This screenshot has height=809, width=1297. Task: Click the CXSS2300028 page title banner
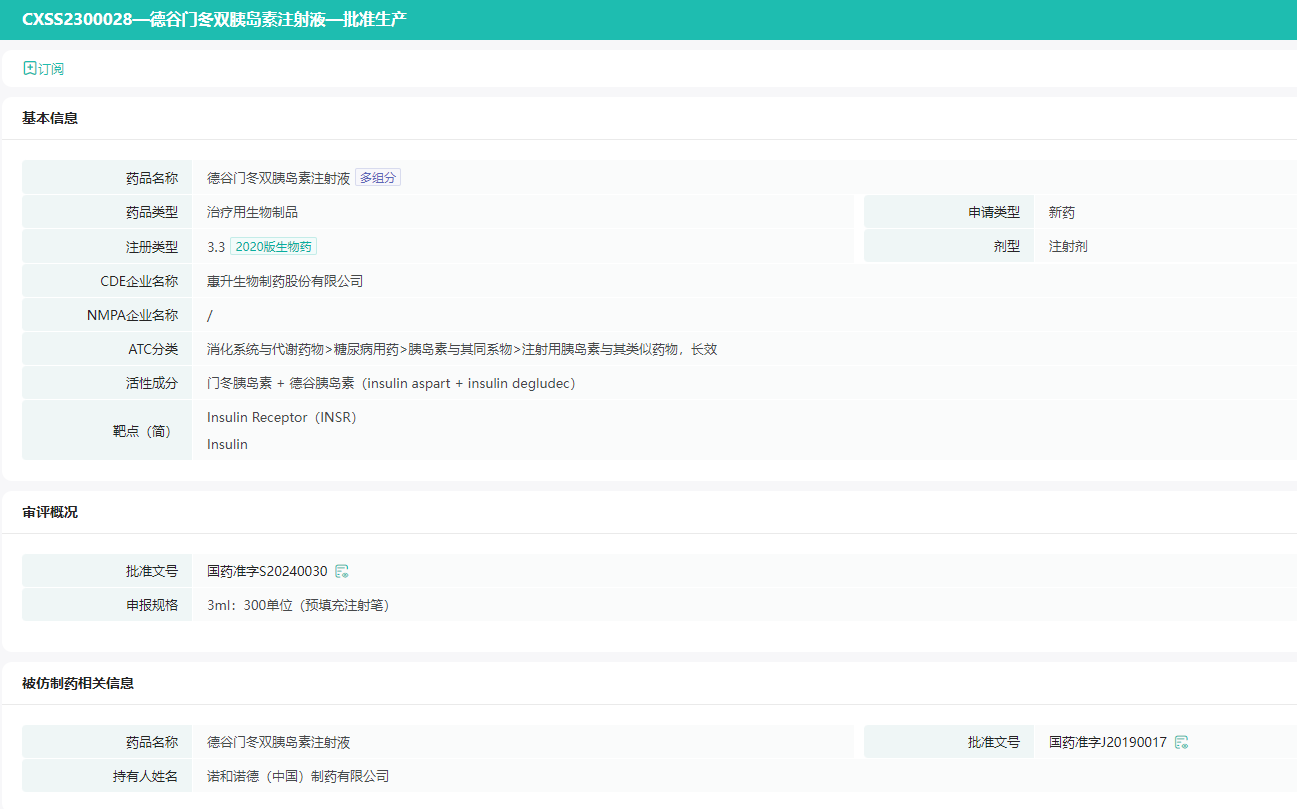214,20
